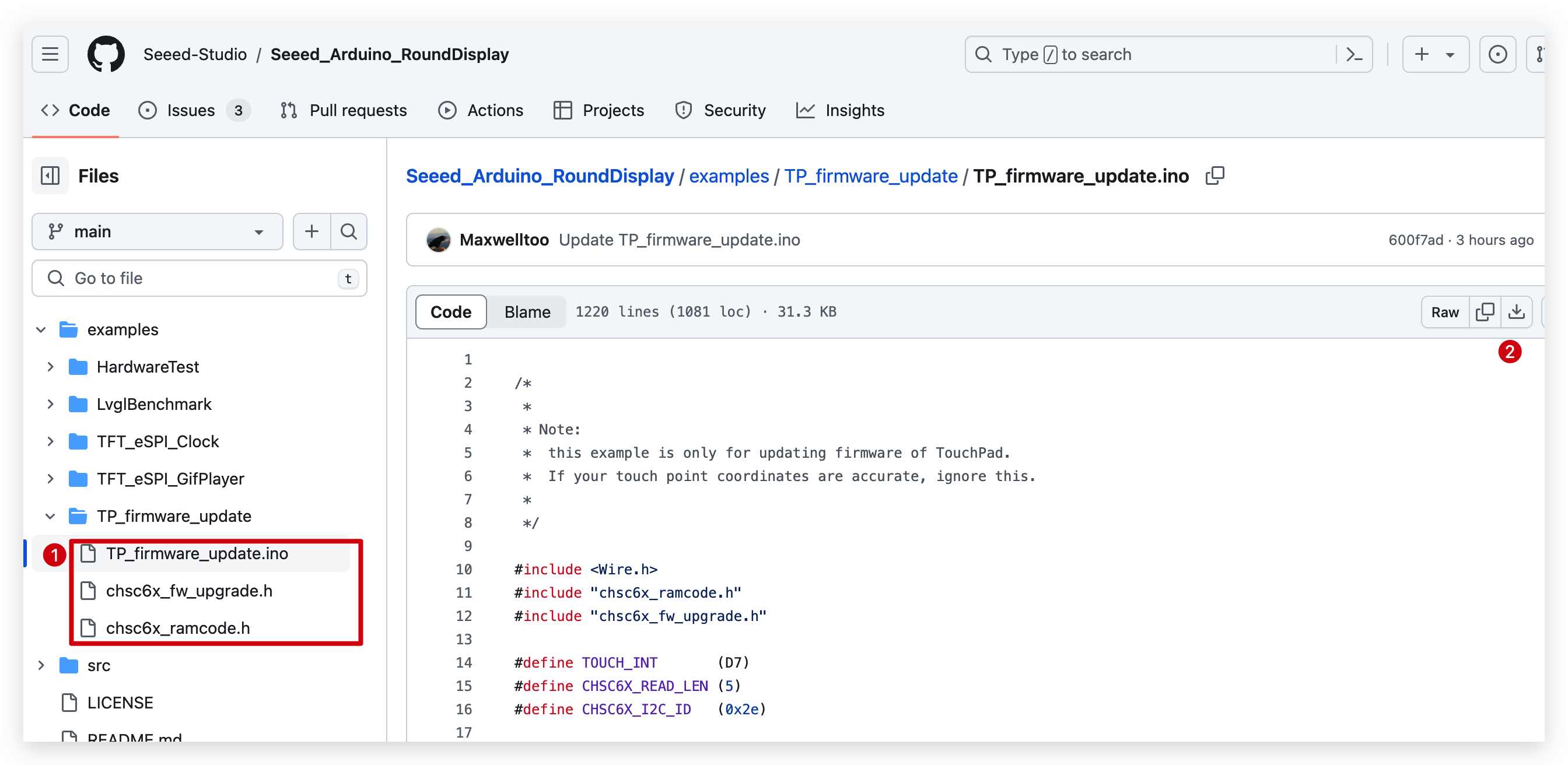
Task: Collapse the Files side panel
Action: tap(50, 176)
